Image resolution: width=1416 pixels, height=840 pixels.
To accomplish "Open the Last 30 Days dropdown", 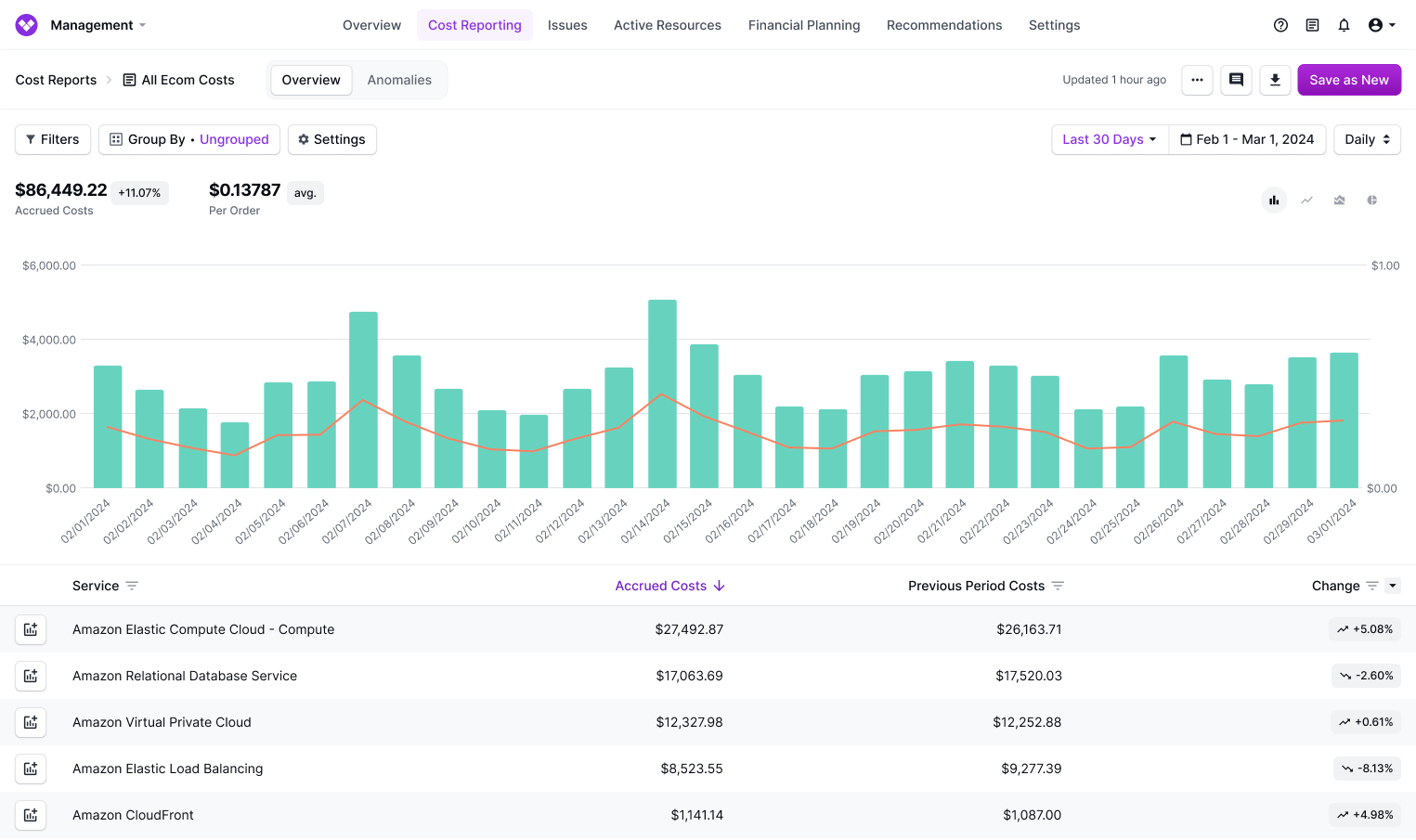I will pyautogui.click(x=1109, y=139).
